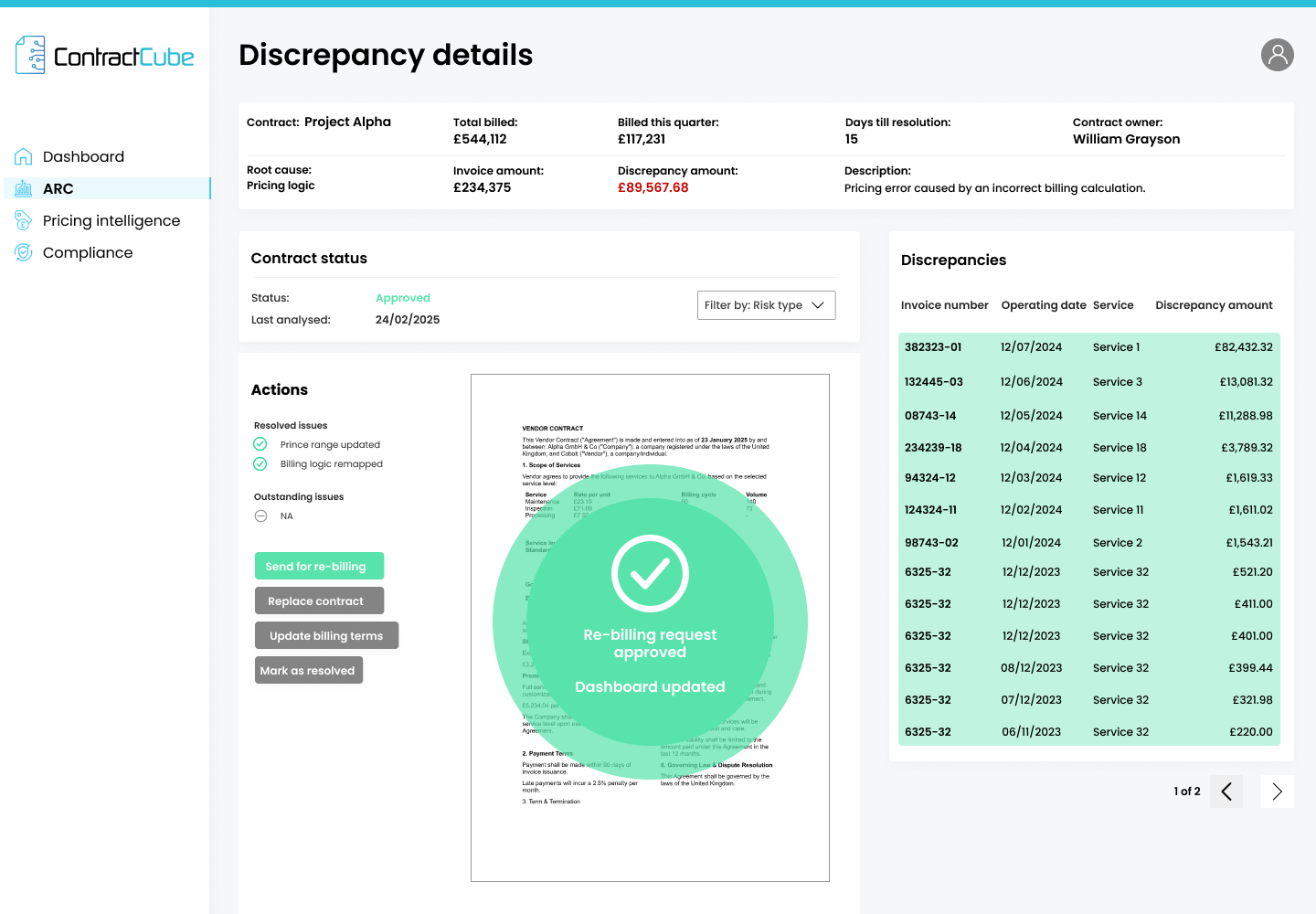Image resolution: width=1316 pixels, height=914 pixels.
Task: Click the Service column header
Action: click(x=1113, y=305)
